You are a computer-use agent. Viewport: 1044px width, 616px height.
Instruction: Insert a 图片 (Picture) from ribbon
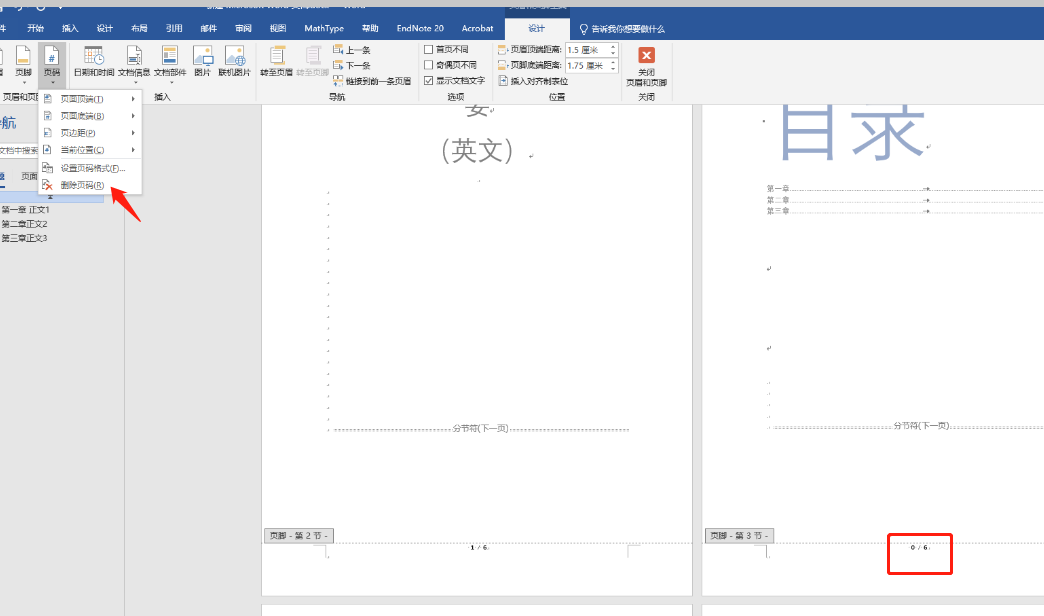[202, 61]
